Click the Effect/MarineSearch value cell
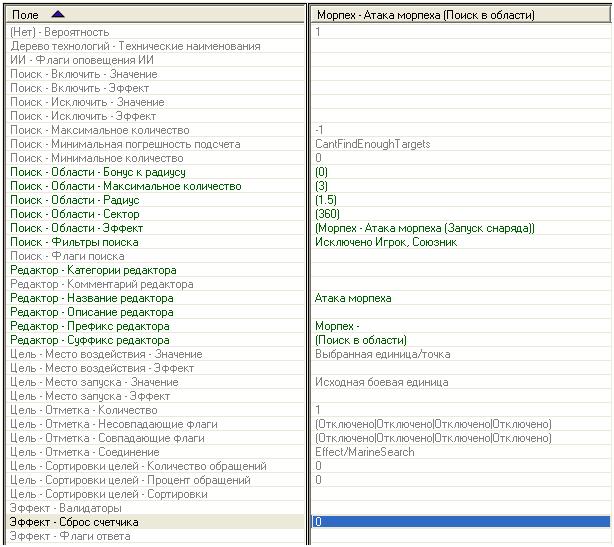Viewport: 614px width, 547px height. tap(364, 452)
